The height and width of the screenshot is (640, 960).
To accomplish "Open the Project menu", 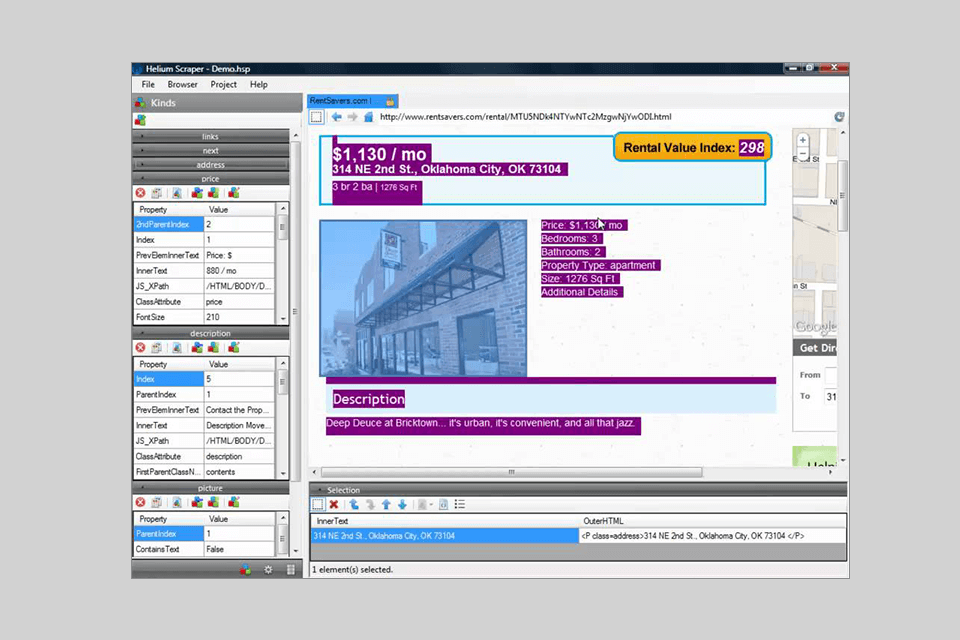I will pyautogui.click(x=223, y=85).
